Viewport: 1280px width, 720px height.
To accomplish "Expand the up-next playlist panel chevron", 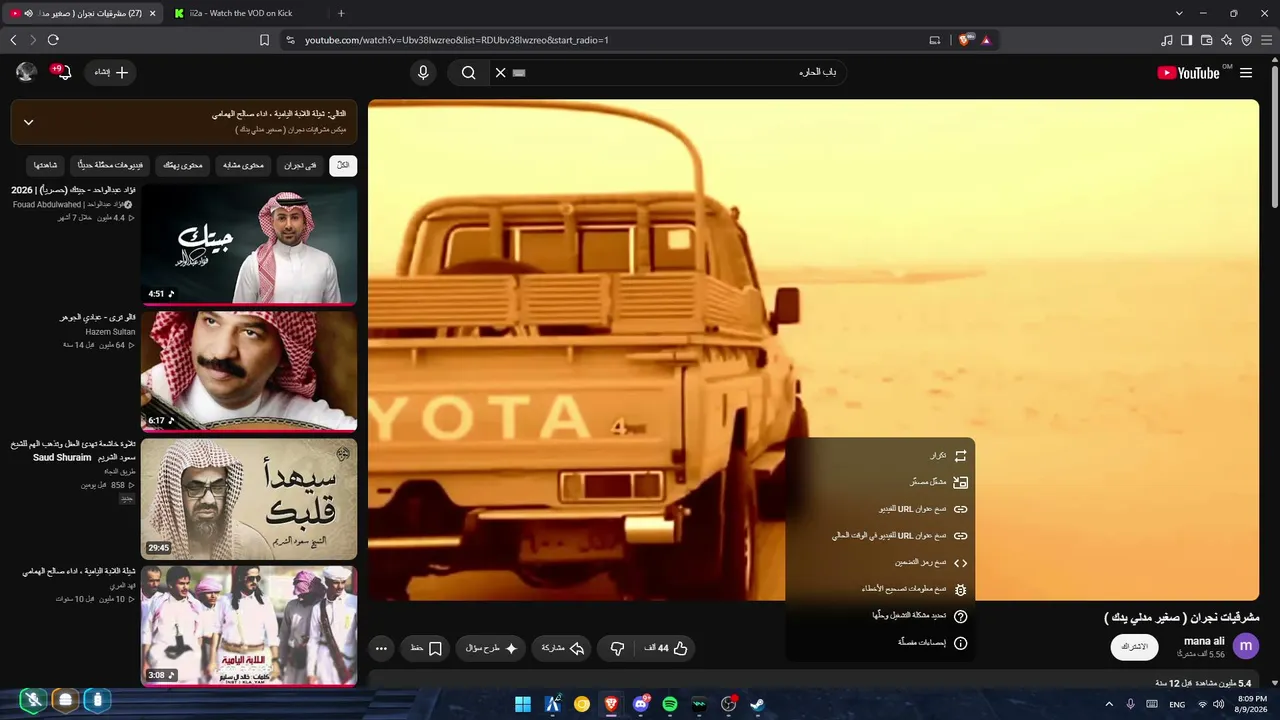I will [x=28, y=122].
